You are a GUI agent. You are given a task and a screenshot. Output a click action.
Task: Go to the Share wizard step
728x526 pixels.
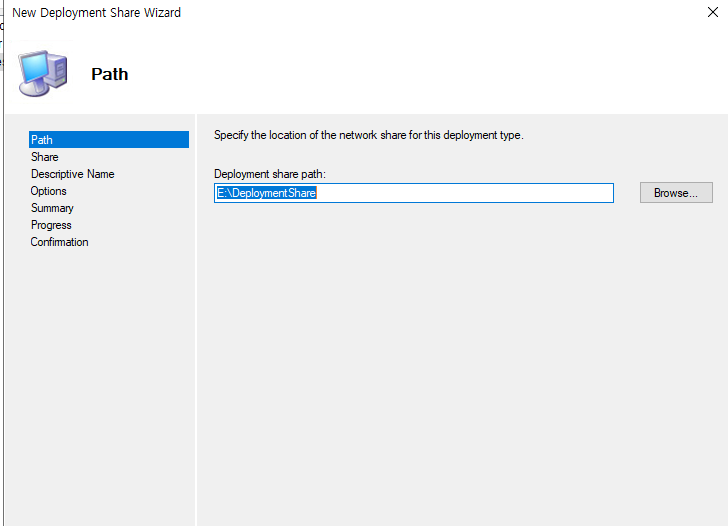tap(45, 157)
